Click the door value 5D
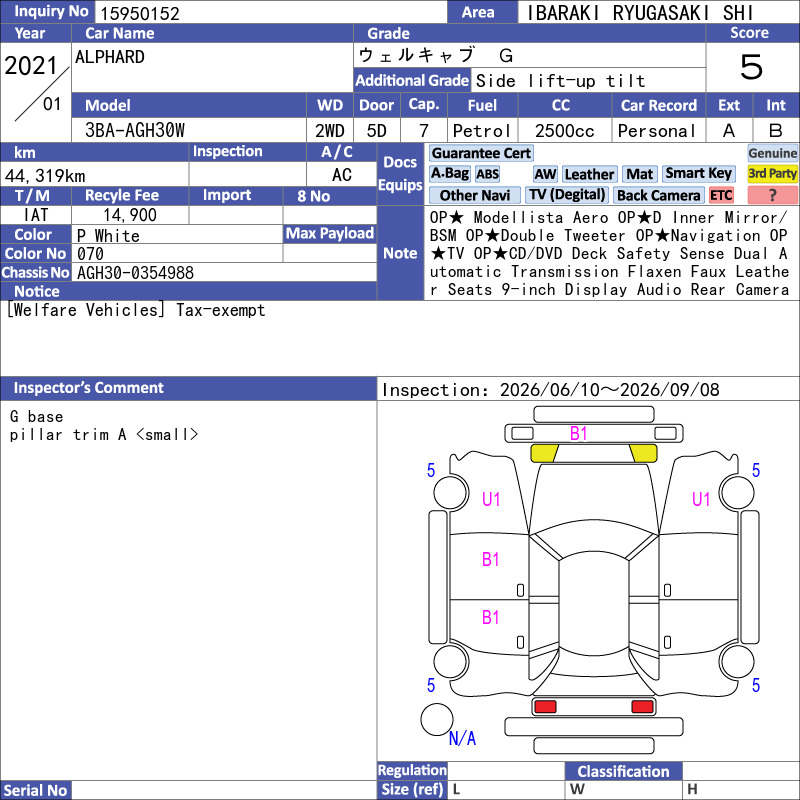The width and height of the screenshot is (800, 800). coord(377,131)
